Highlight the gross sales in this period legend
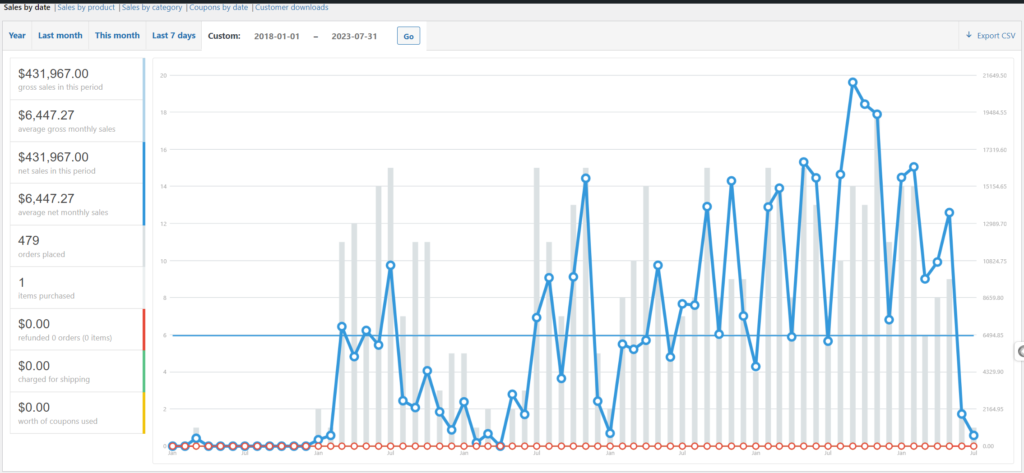The height and width of the screenshot is (473, 1024). click(78, 79)
